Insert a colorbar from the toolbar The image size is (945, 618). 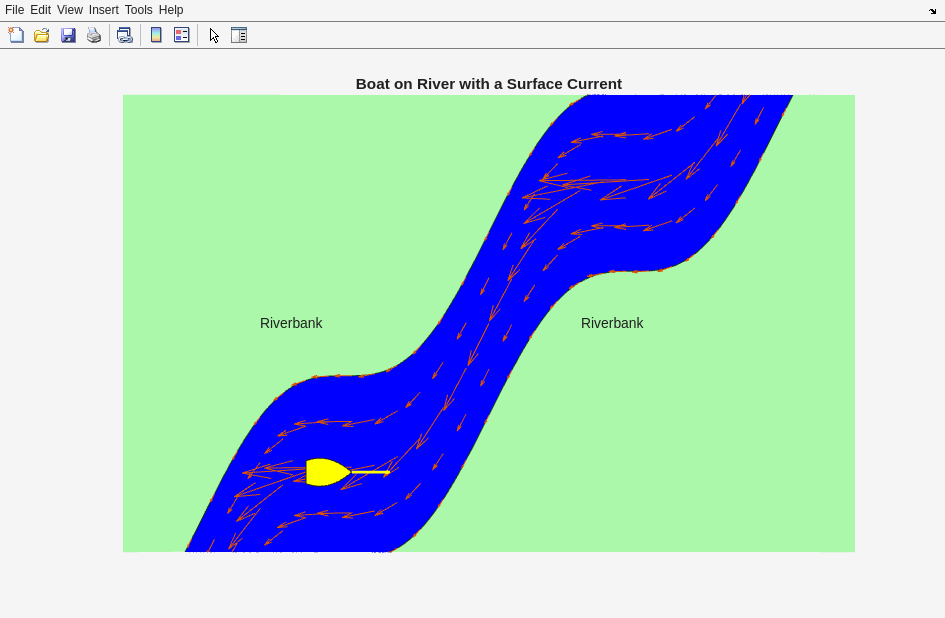(x=156, y=35)
